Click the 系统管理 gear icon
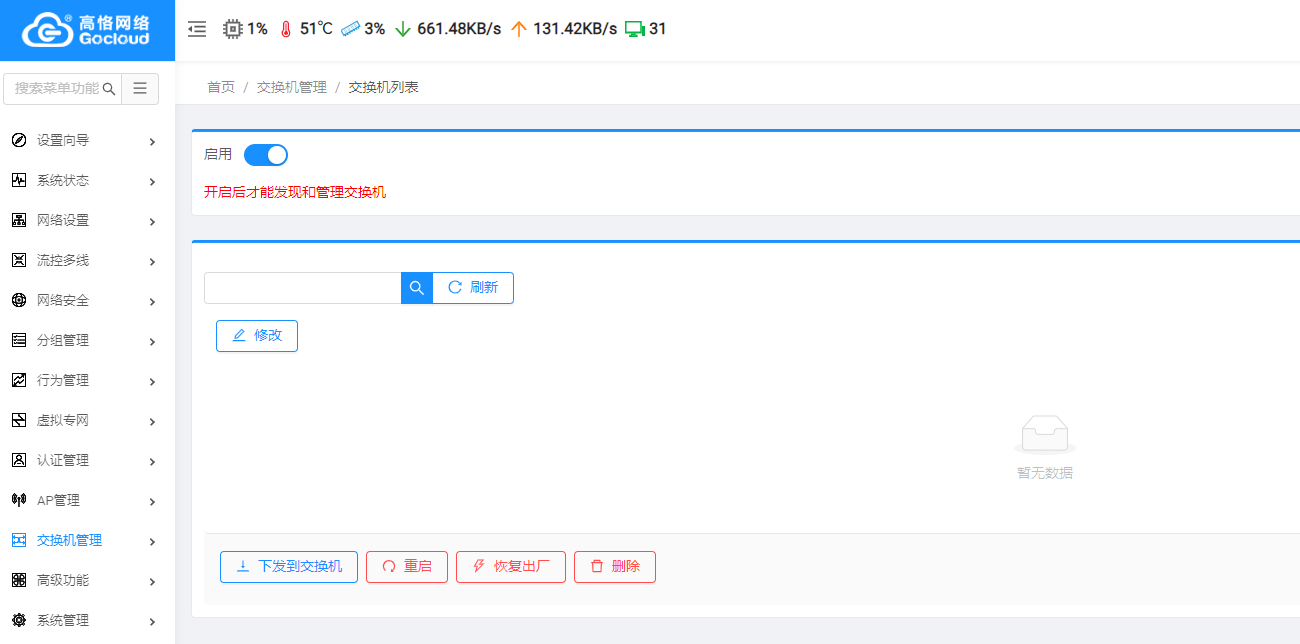1300x644 pixels. 19,620
